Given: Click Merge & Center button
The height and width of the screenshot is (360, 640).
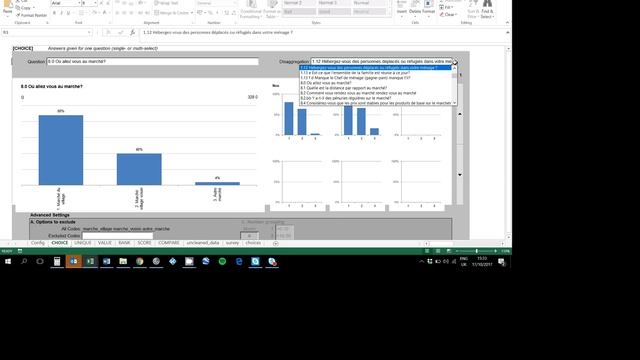Looking at the screenshot, I should [x=173, y=13].
